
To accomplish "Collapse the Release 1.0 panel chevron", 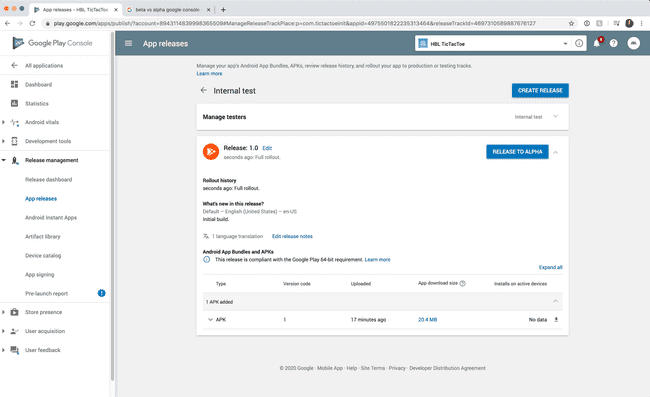I will point(555,153).
